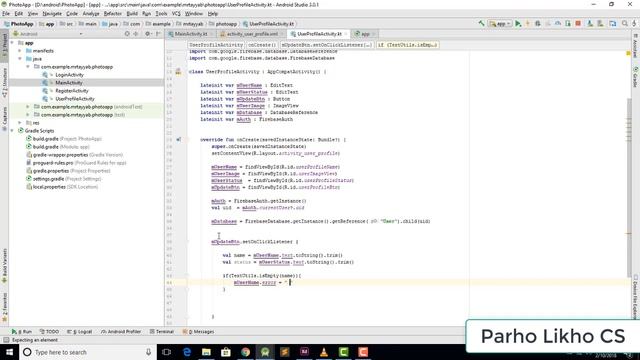The image size is (640, 360).
Task: Expand the res folder
Action: coord(20,122)
